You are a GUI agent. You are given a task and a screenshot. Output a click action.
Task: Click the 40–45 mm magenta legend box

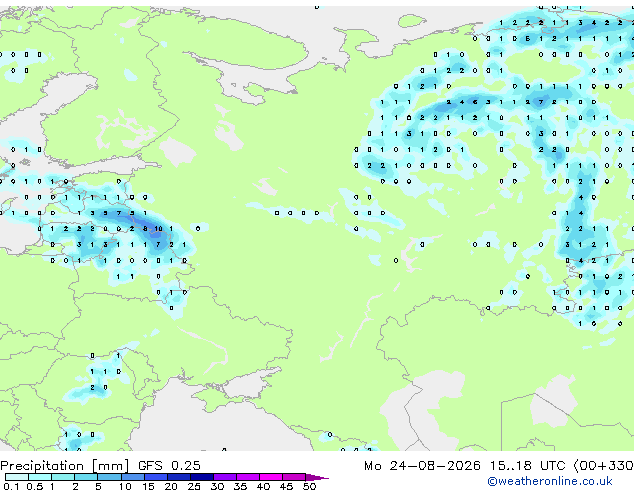point(271,477)
